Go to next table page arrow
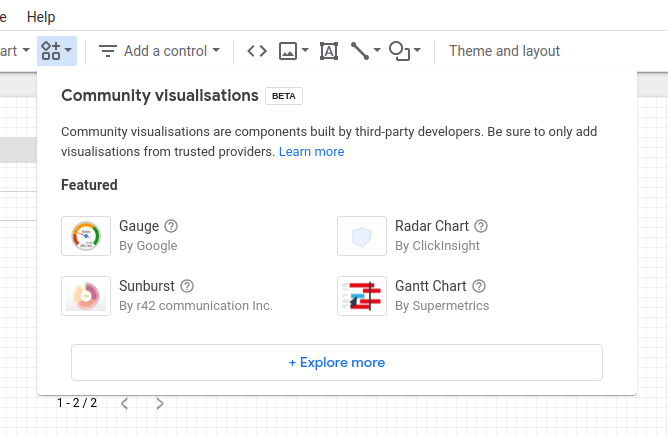 coord(160,404)
